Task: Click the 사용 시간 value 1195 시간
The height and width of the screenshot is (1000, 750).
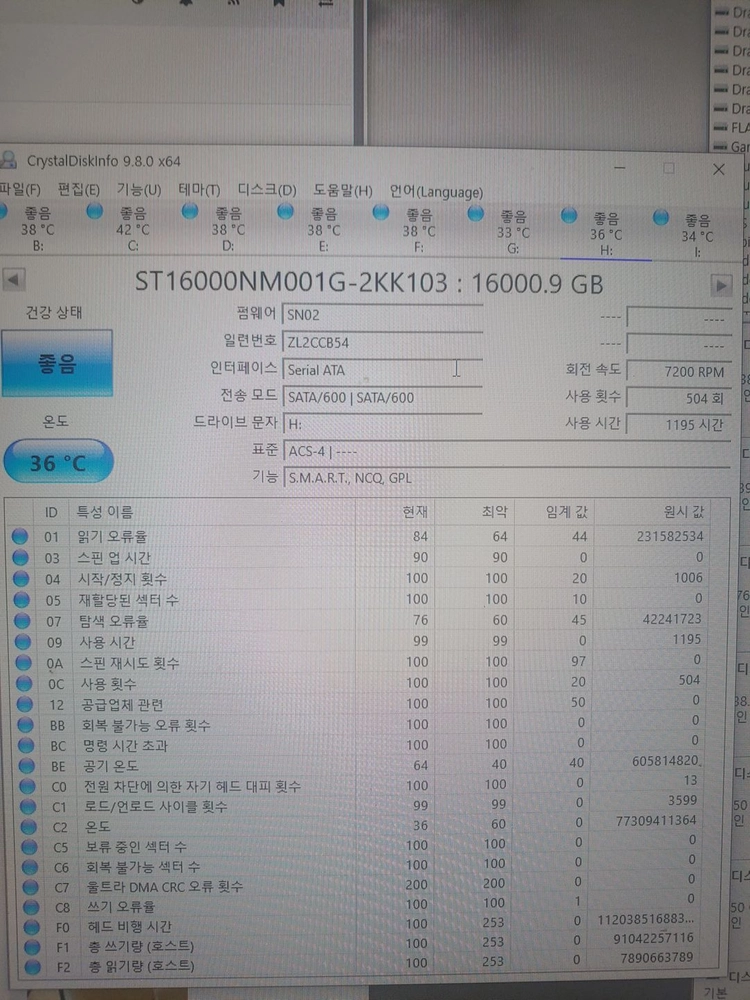Action: click(x=679, y=424)
